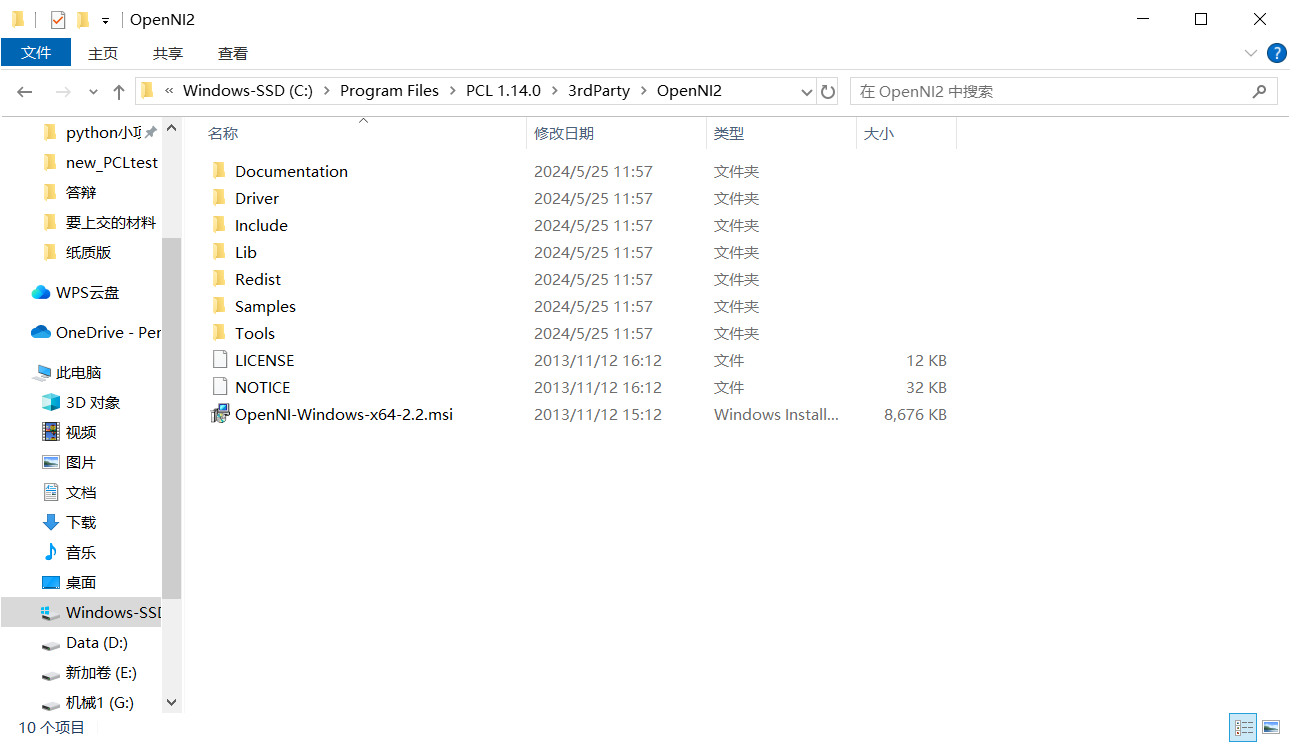Click the 下载 download arrow icon
The image size is (1291, 743).
pyautogui.click(x=51, y=522)
